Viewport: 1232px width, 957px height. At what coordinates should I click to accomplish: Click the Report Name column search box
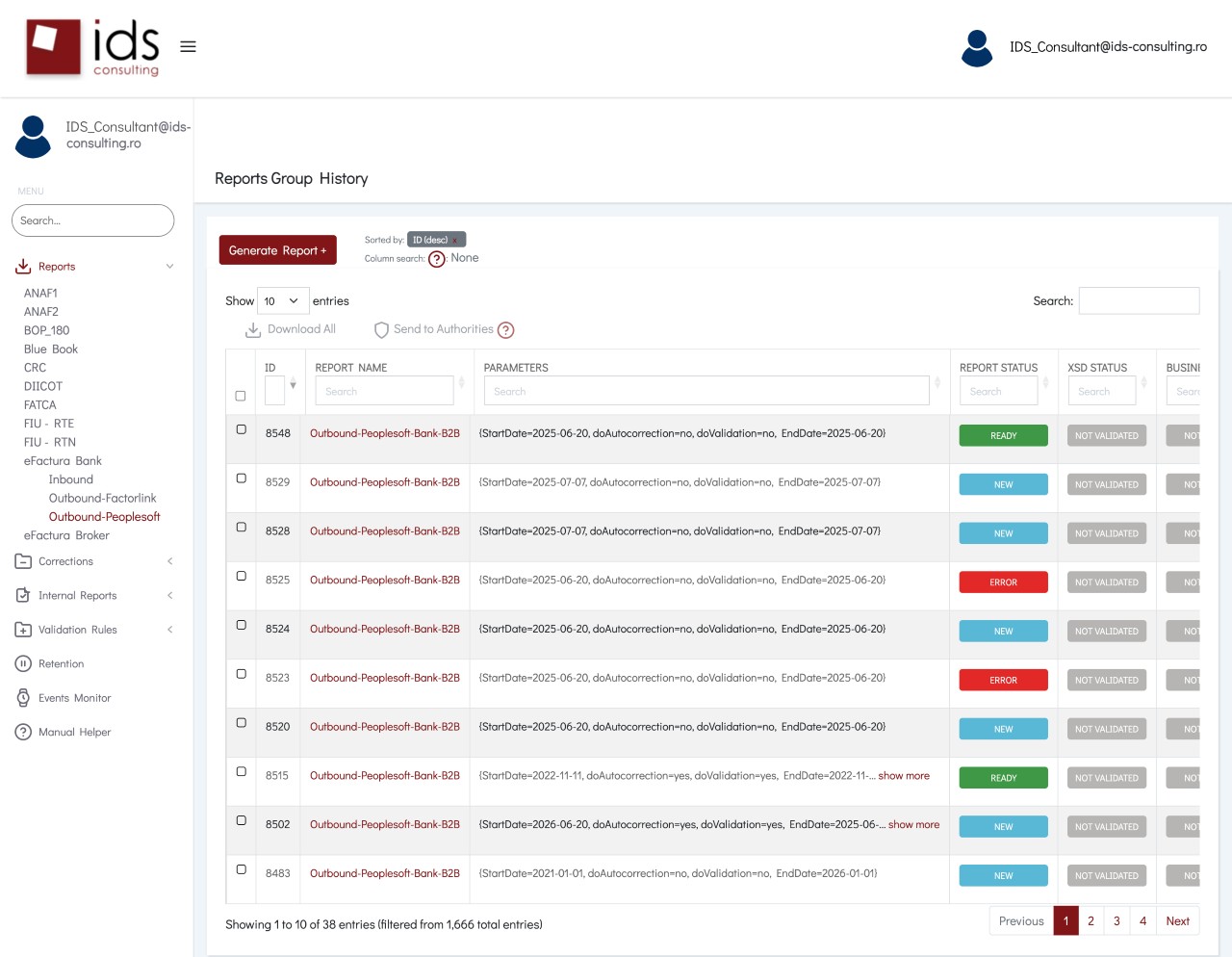[x=384, y=391]
